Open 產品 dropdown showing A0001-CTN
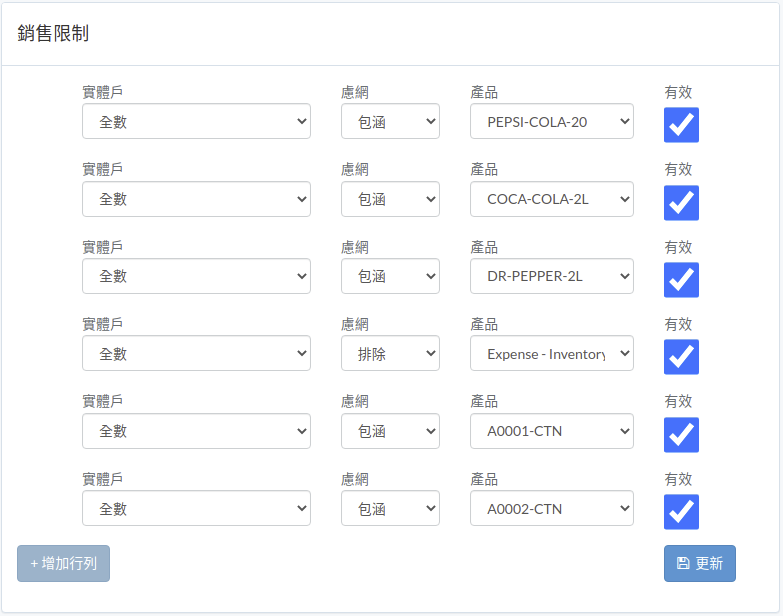The height and width of the screenshot is (616, 783). pyautogui.click(x=552, y=431)
